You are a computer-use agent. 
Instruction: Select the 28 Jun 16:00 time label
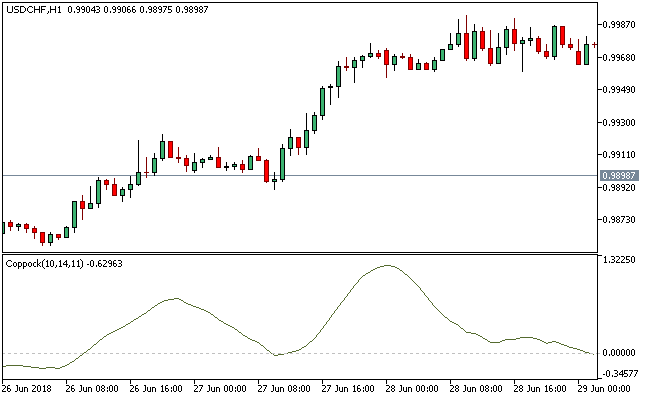[541, 389]
